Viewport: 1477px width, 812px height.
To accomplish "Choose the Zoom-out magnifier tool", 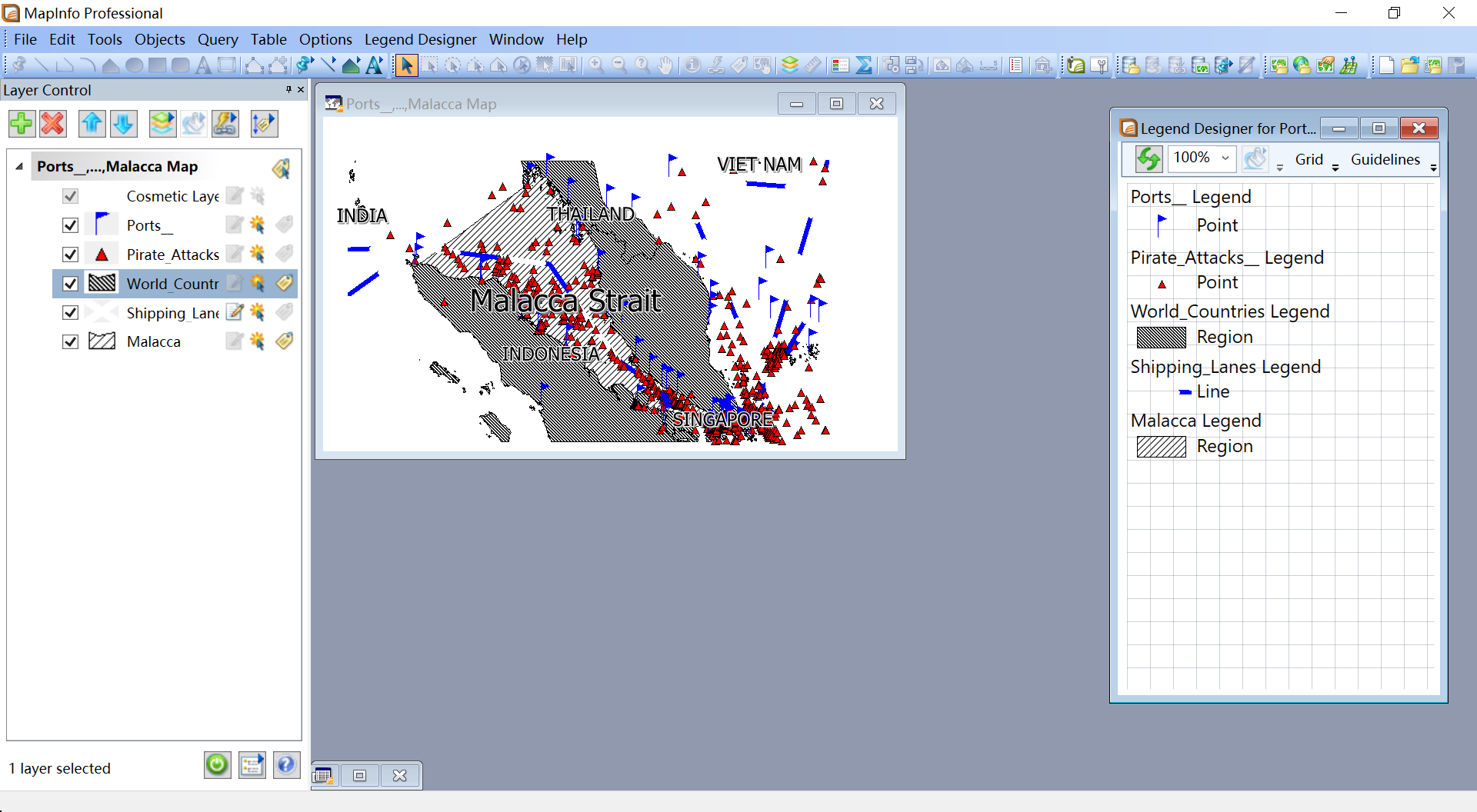I will pos(619,65).
